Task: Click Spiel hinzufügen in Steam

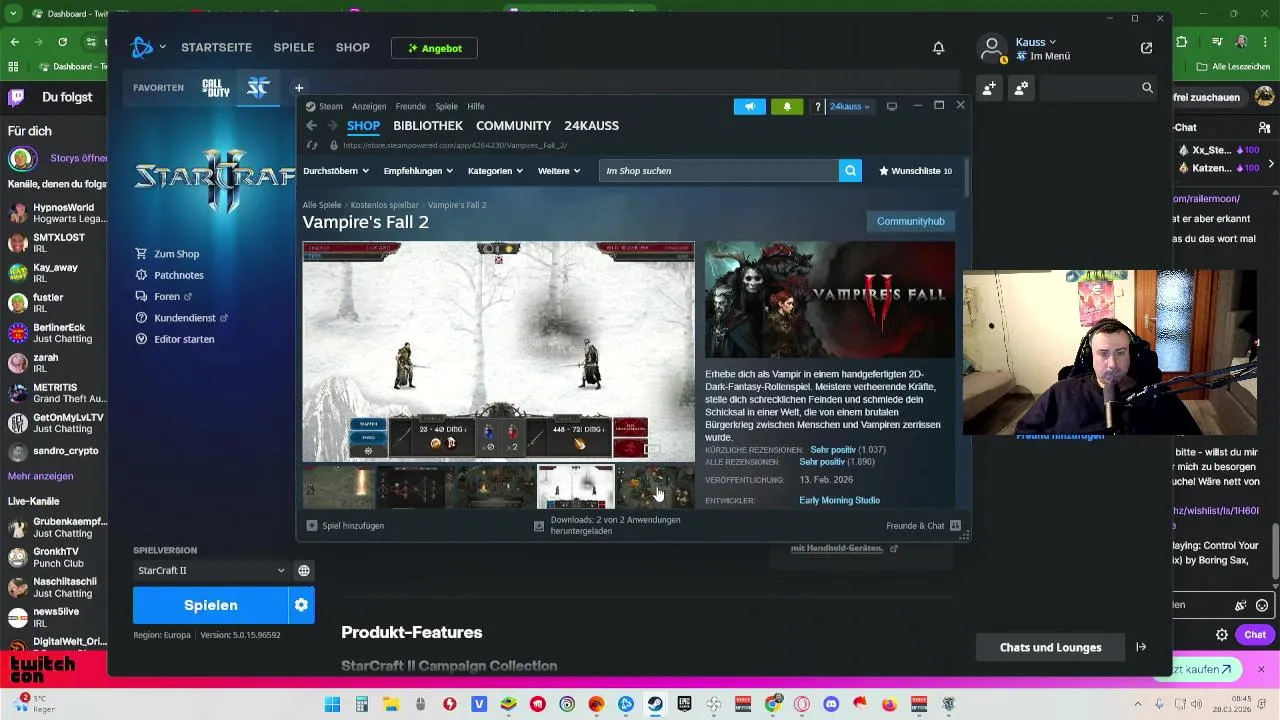Action: tap(345, 526)
